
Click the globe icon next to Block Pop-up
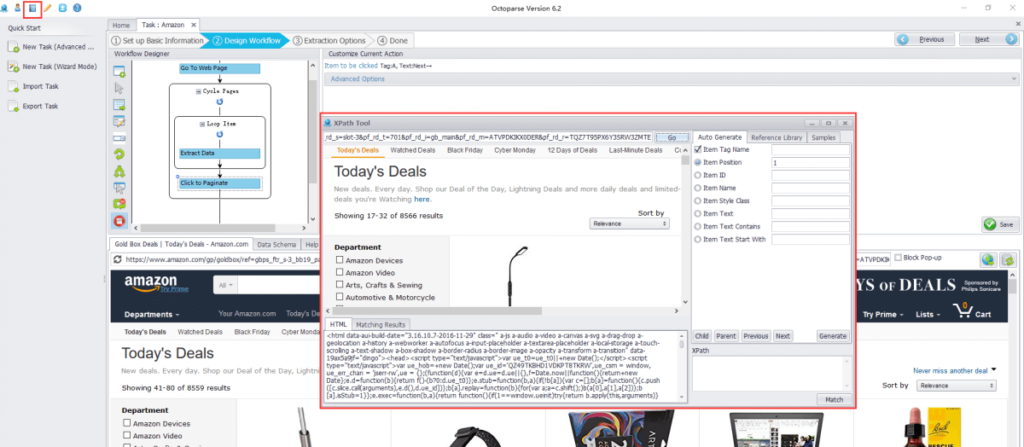click(989, 259)
